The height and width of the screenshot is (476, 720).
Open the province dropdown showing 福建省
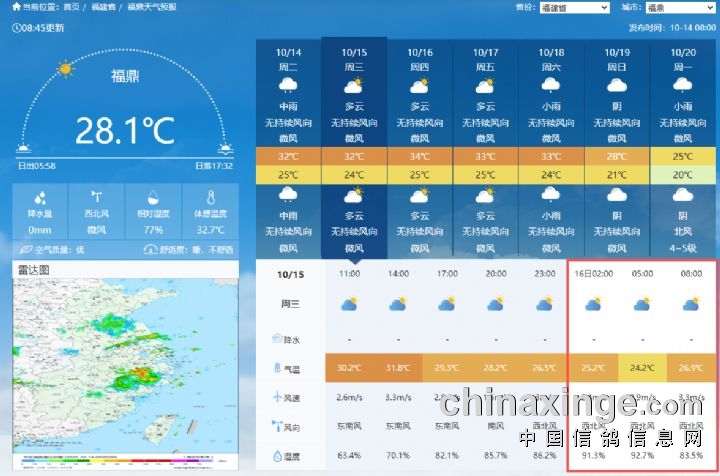tap(574, 7)
